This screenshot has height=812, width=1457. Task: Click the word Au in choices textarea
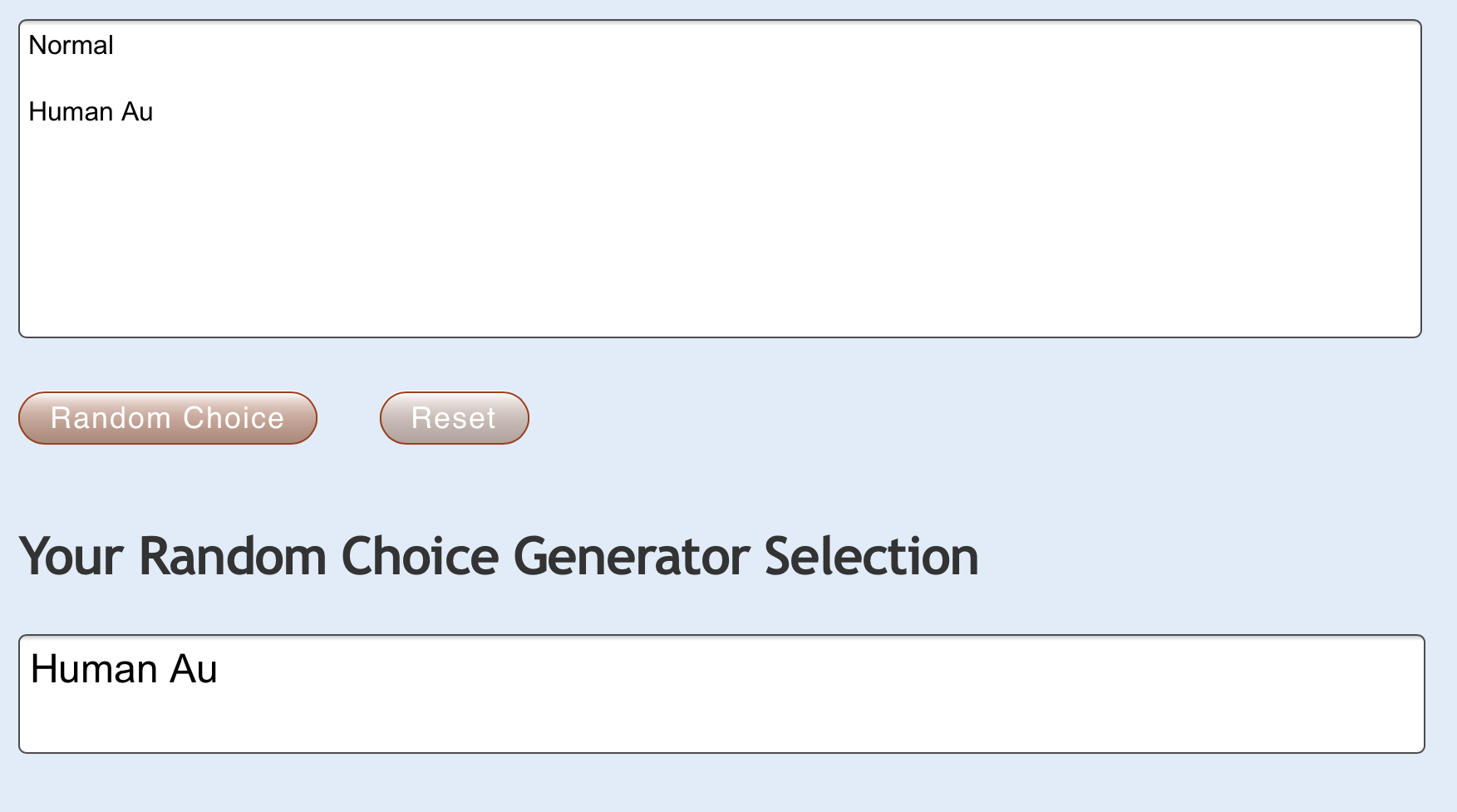pos(137,111)
